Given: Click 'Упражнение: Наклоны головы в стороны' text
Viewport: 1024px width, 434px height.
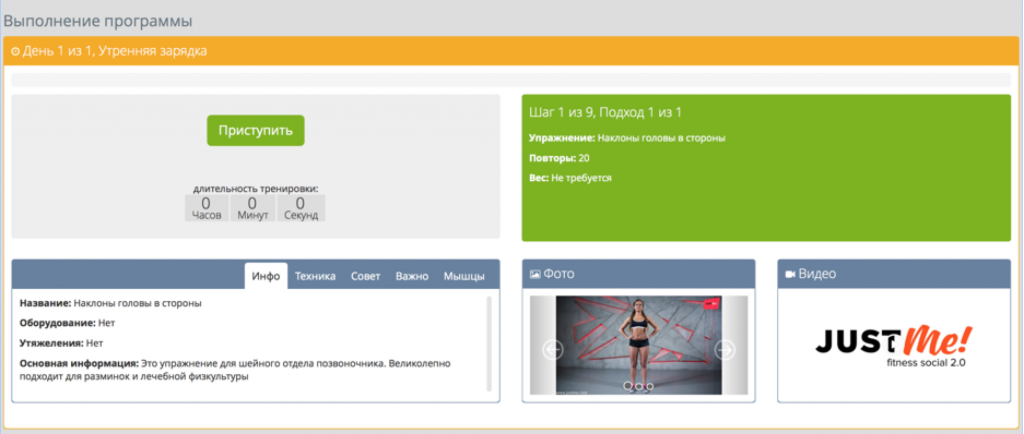Looking at the screenshot, I should pos(627,138).
